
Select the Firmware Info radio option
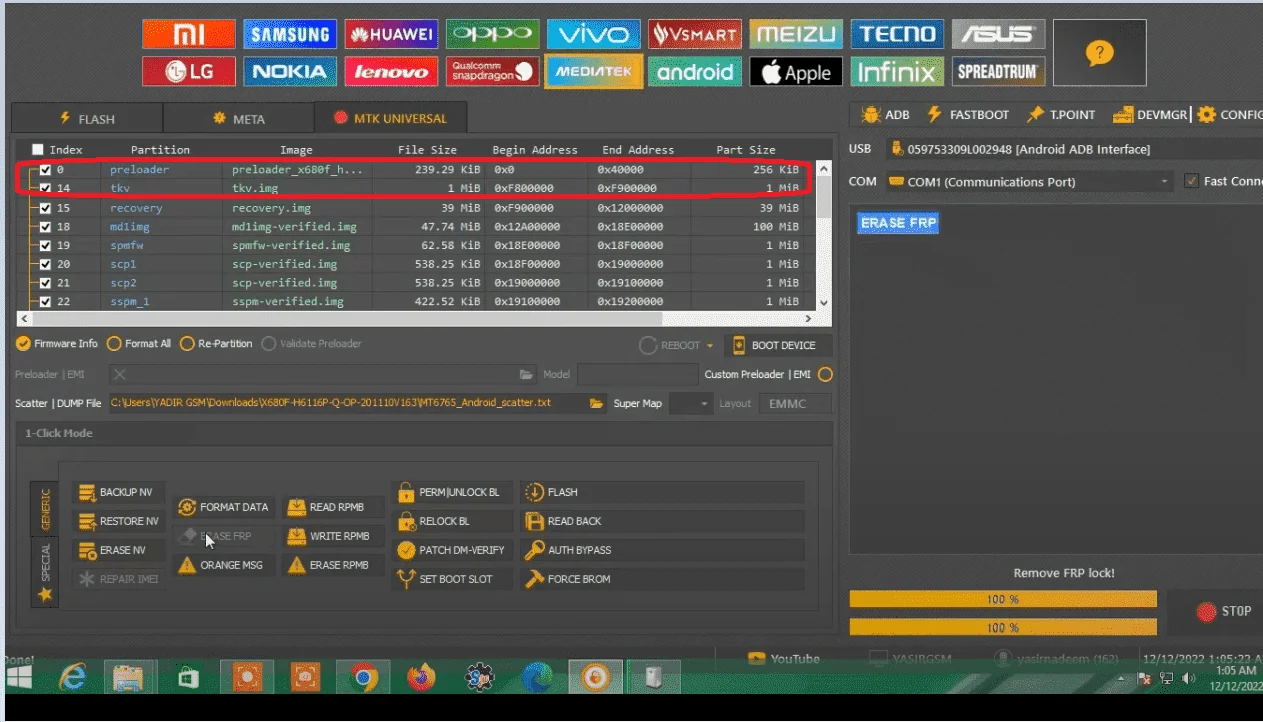pos(57,343)
